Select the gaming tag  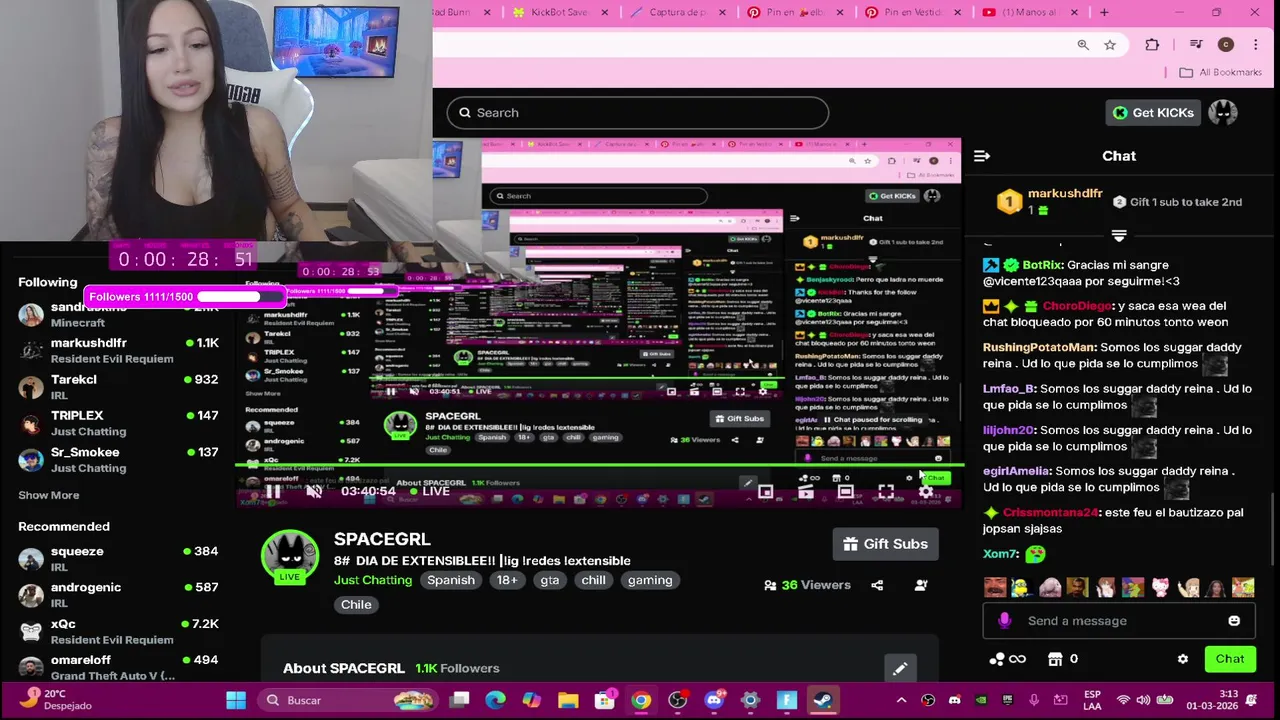pos(650,580)
